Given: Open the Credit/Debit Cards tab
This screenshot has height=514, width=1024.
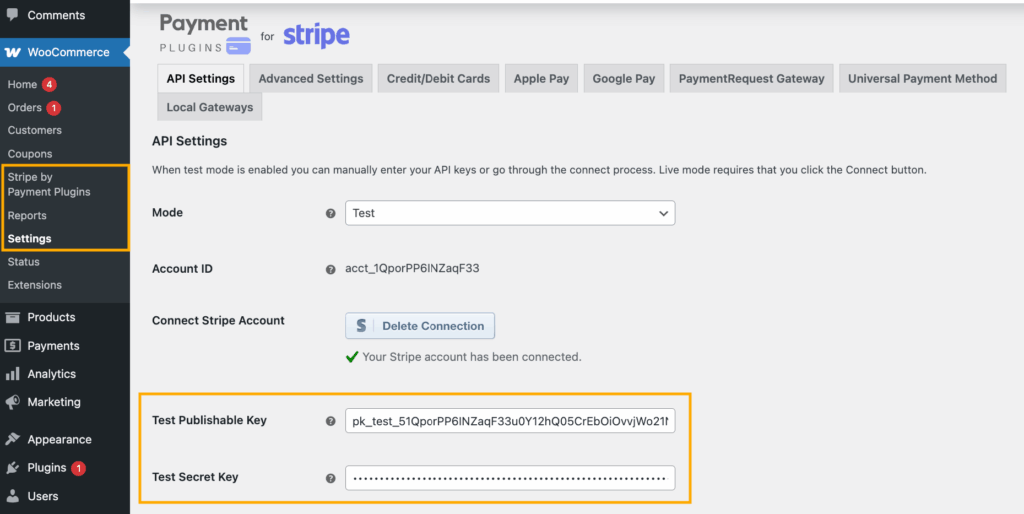Looking at the screenshot, I should pos(438,78).
